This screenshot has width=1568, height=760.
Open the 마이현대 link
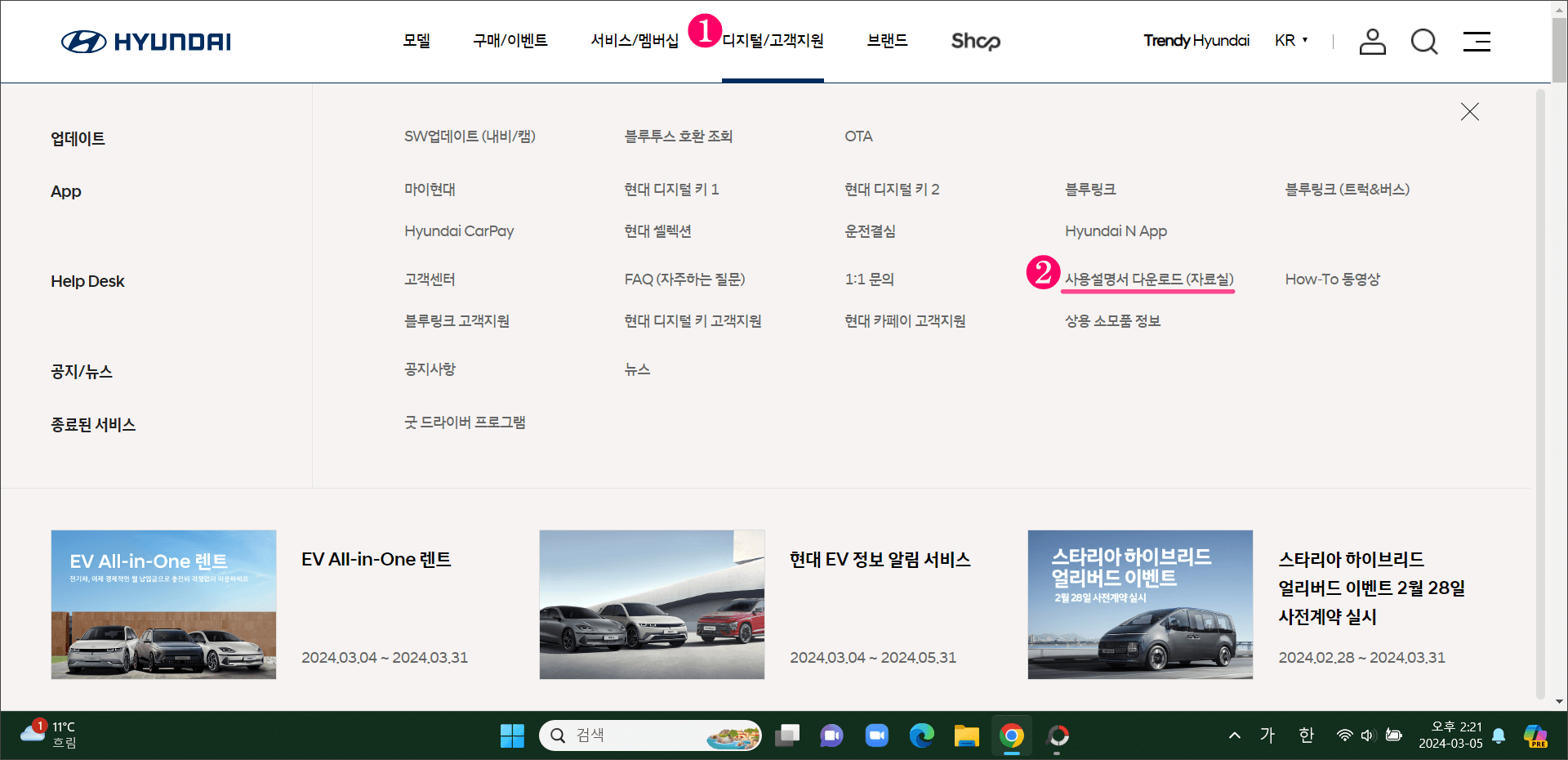tap(430, 190)
